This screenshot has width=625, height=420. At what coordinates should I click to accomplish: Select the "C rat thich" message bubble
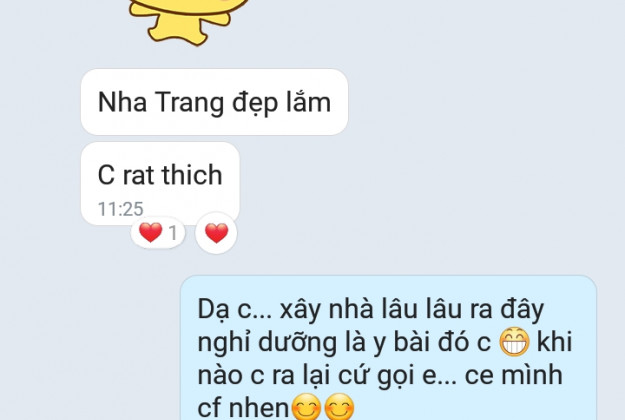(160, 183)
